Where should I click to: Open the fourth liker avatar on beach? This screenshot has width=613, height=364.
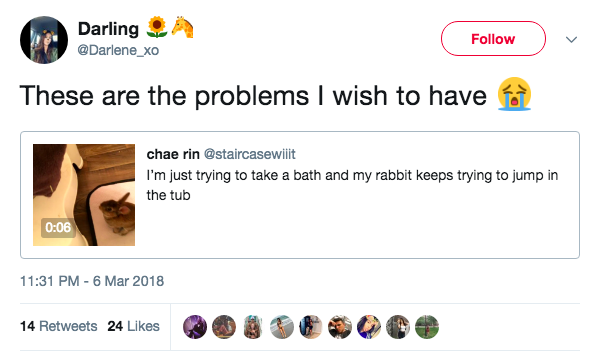[x=281, y=327]
